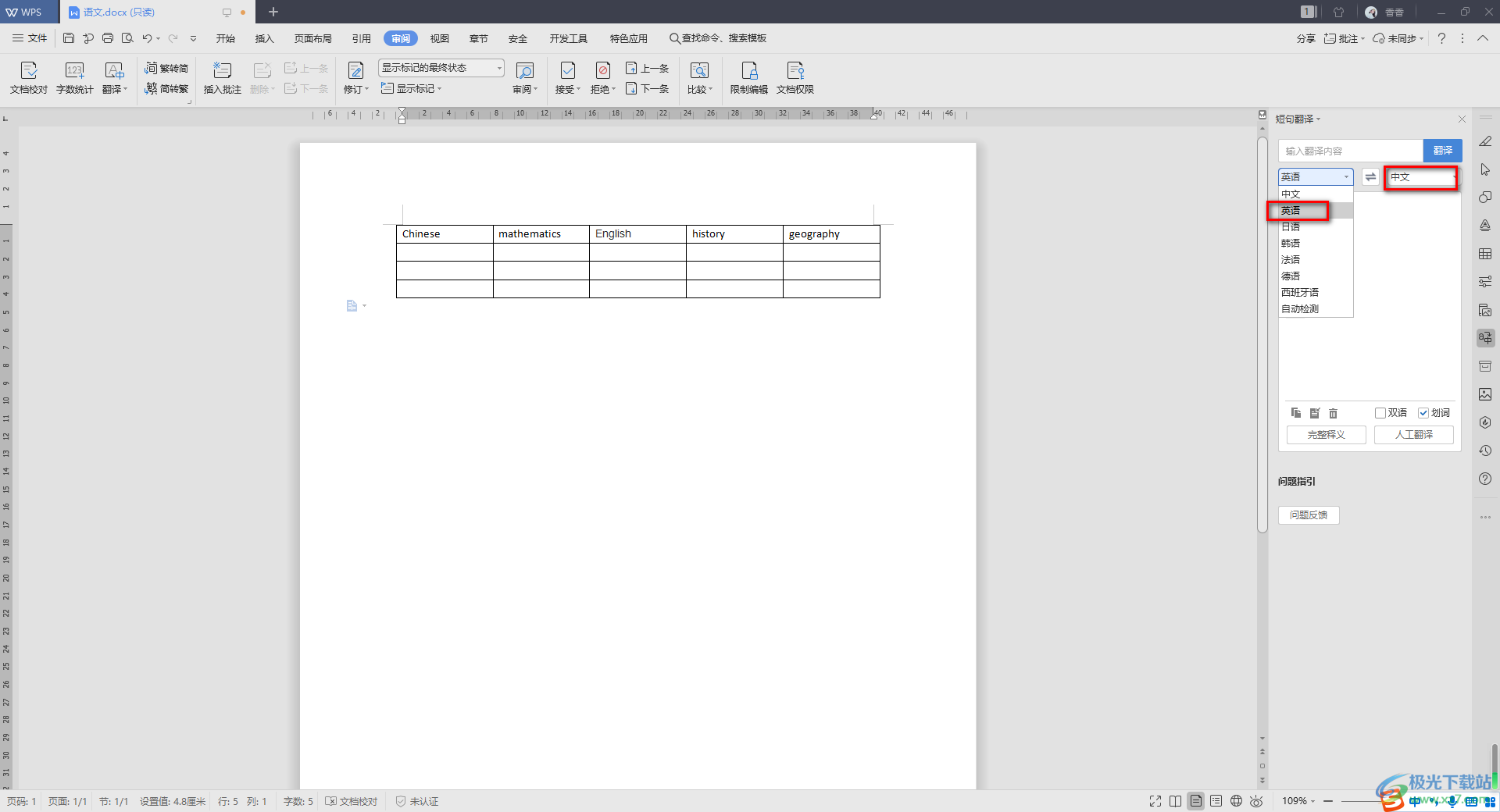Toggle 文档校对 in the status bar
The image size is (1500, 812).
(x=352, y=801)
